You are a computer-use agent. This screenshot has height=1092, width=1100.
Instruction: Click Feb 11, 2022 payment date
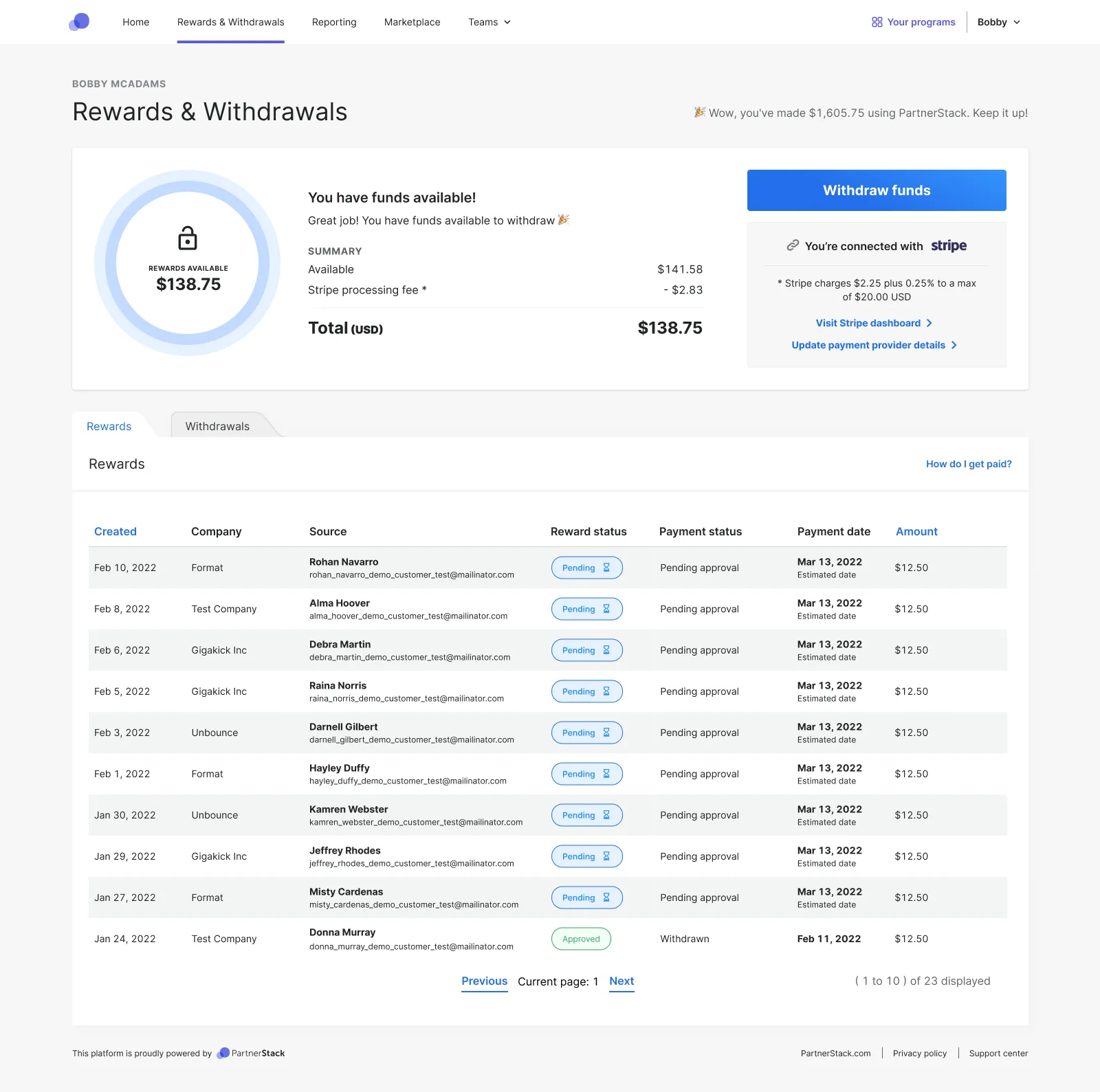[829, 939]
